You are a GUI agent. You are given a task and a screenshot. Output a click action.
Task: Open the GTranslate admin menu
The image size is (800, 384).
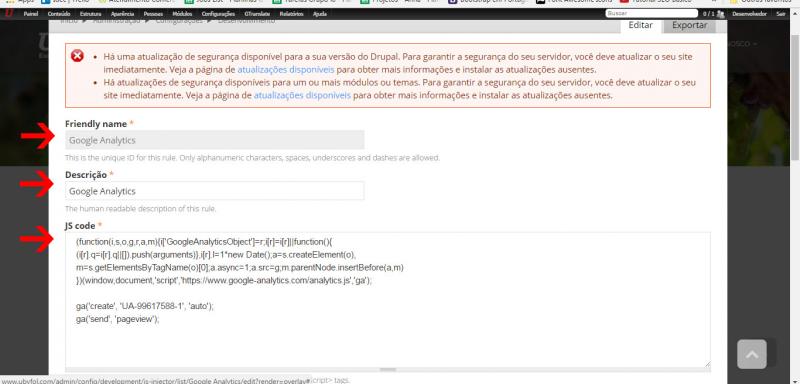pyautogui.click(x=258, y=14)
